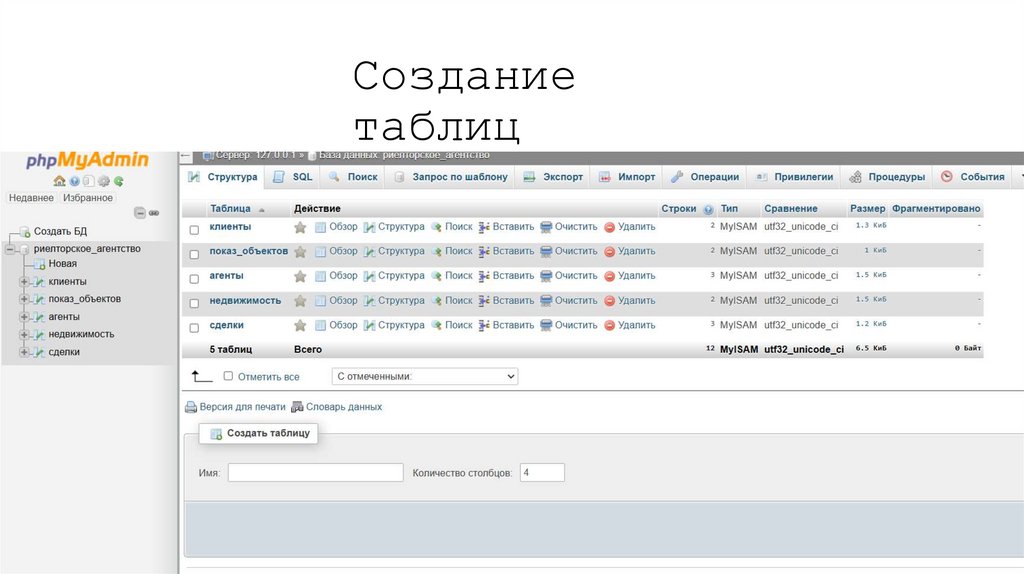
Task: Open the Процедуры tab
Action: pos(887,177)
